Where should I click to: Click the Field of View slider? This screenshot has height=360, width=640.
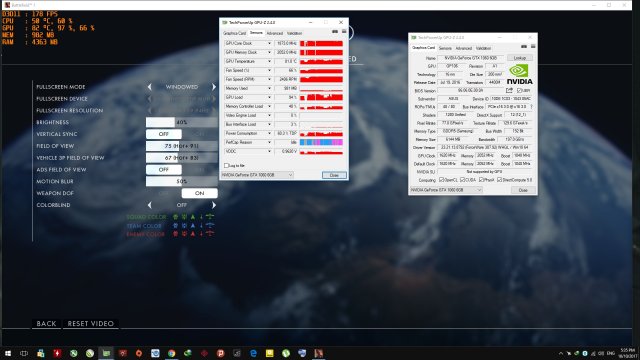tap(182, 146)
